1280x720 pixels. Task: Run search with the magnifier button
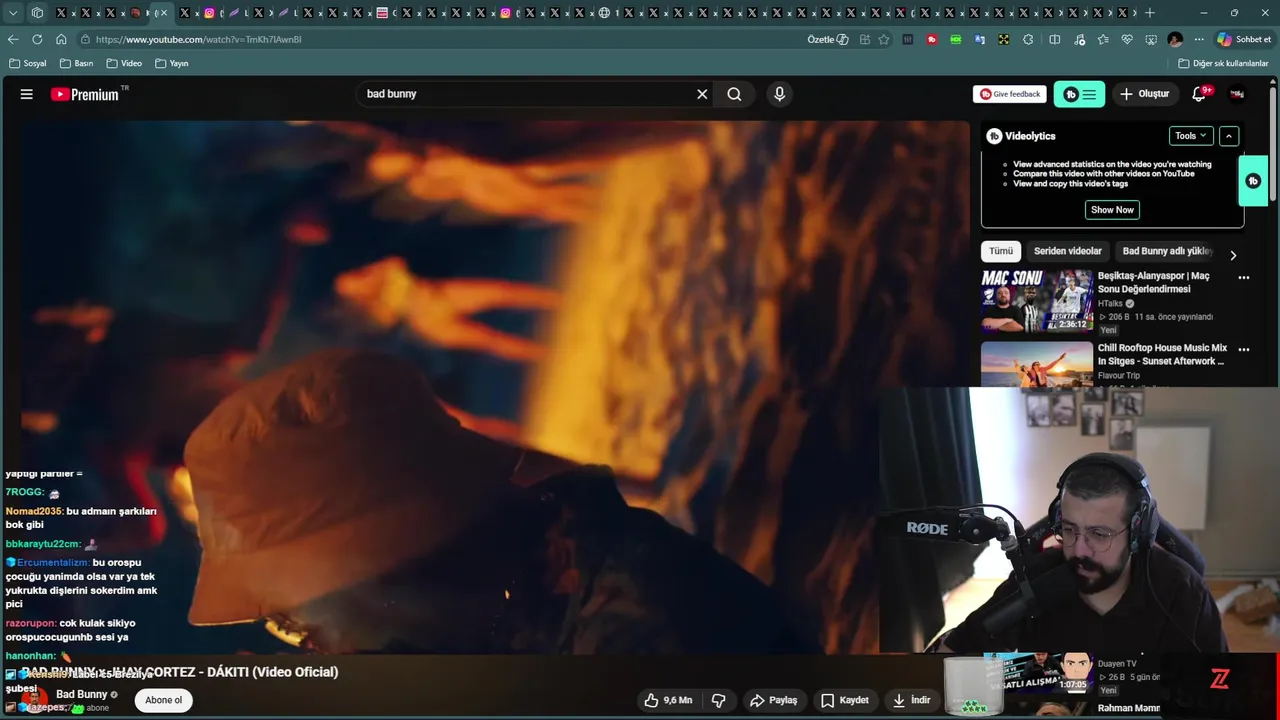click(x=734, y=94)
